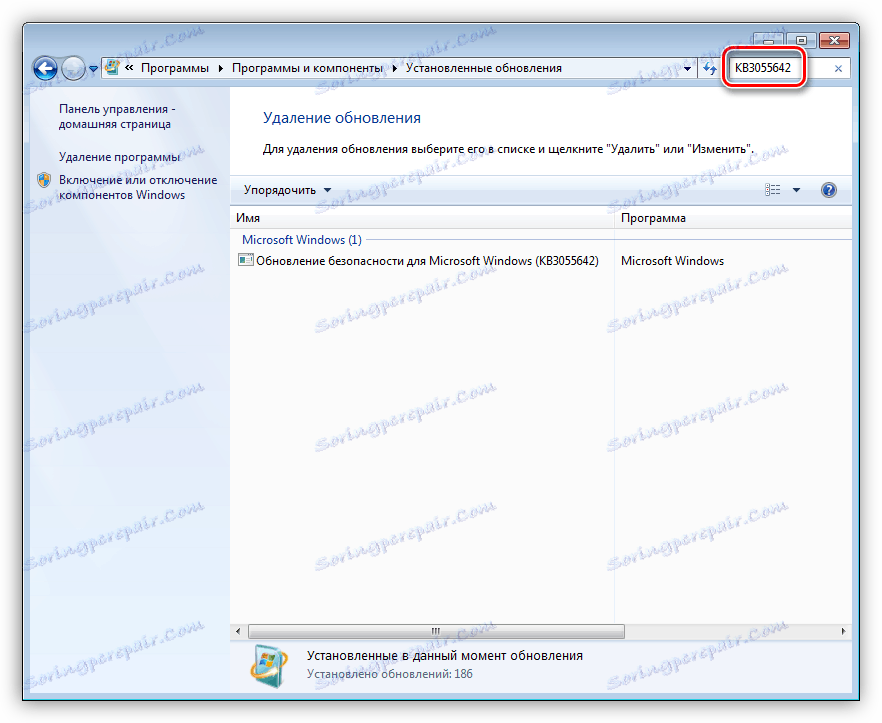
Task: Show hidden breadcrumb levels via the double chevron
Action: click(x=129, y=68)
